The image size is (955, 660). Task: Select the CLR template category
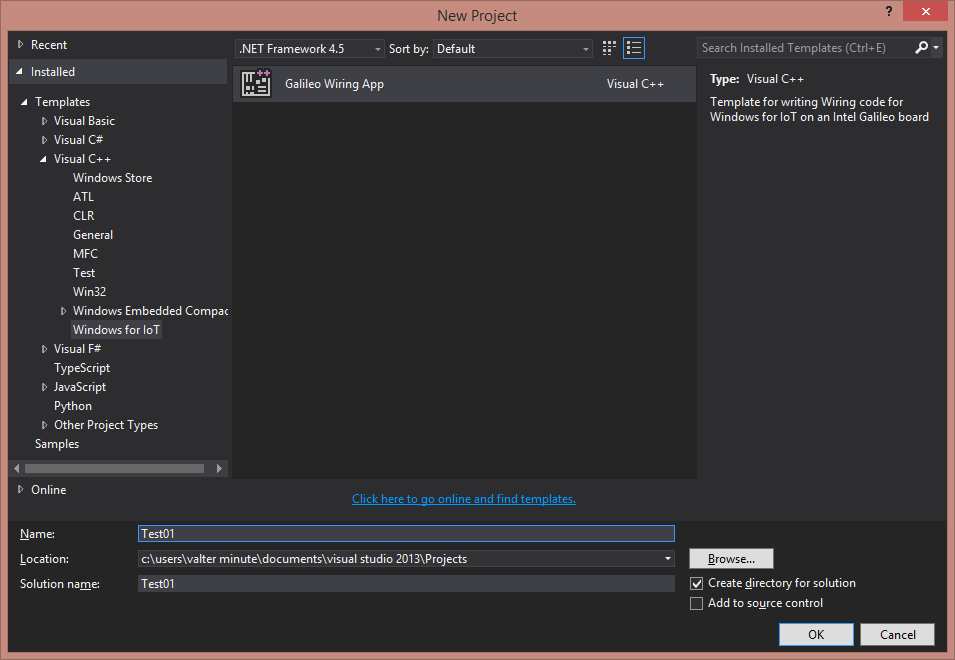pos(83,216)
